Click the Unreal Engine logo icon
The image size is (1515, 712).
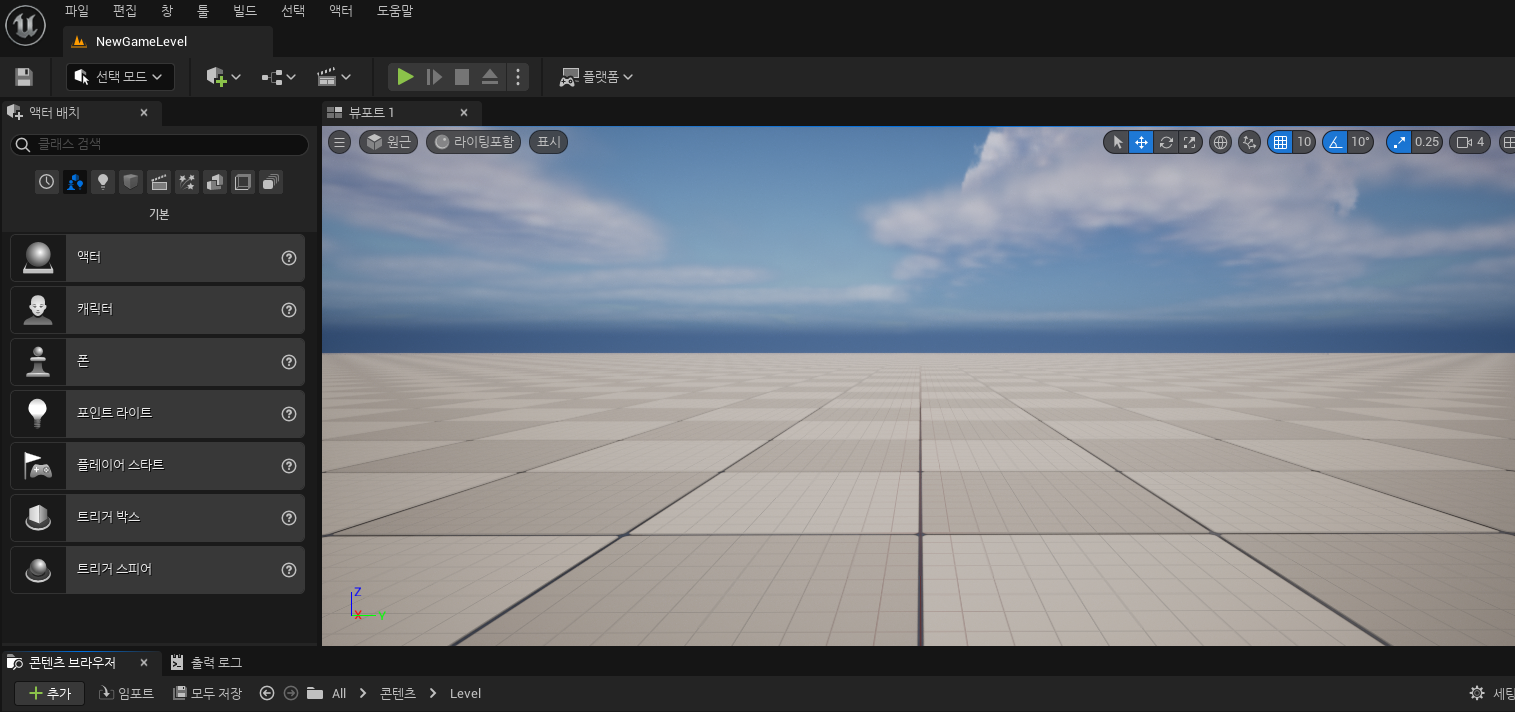click(25, 25)
